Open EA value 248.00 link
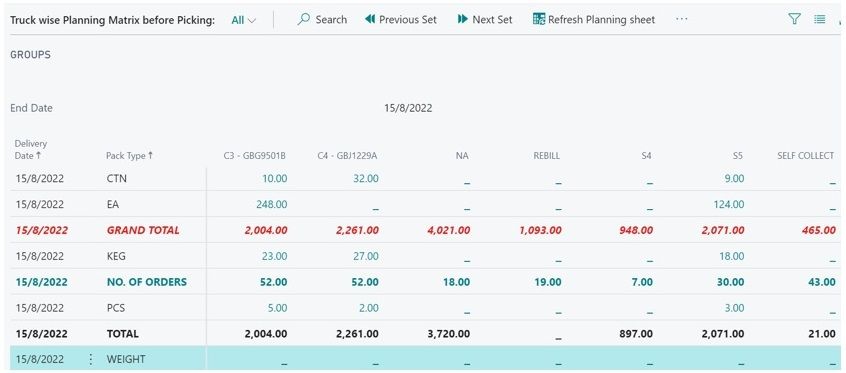 point(271,204)
